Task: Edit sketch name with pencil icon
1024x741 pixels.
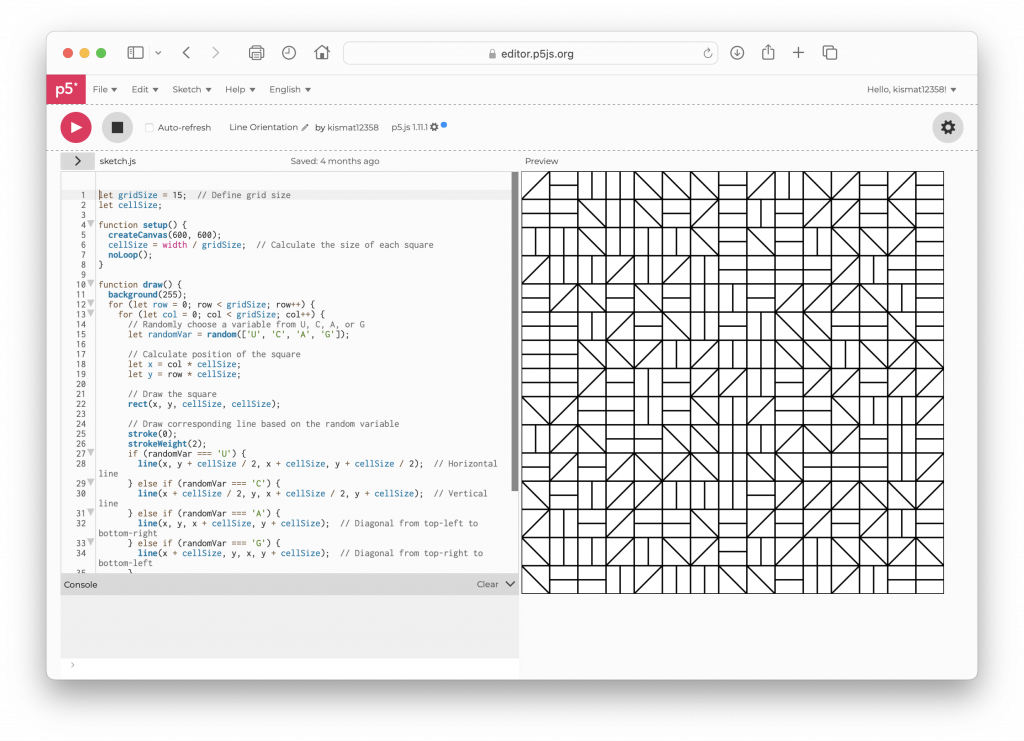Action: coord(305,128)
